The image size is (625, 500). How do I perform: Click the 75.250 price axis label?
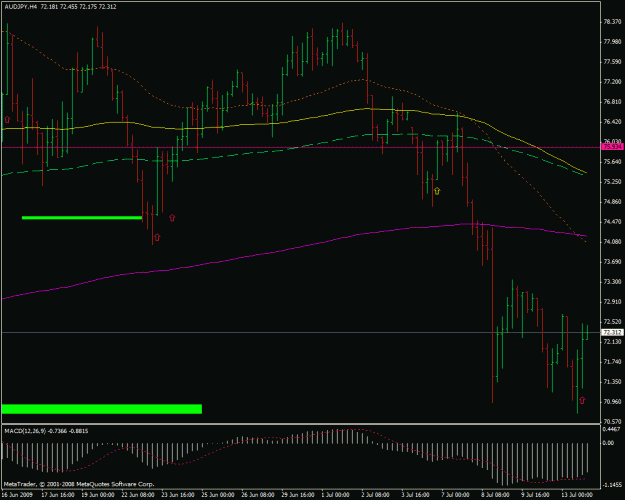coord(613,181)
